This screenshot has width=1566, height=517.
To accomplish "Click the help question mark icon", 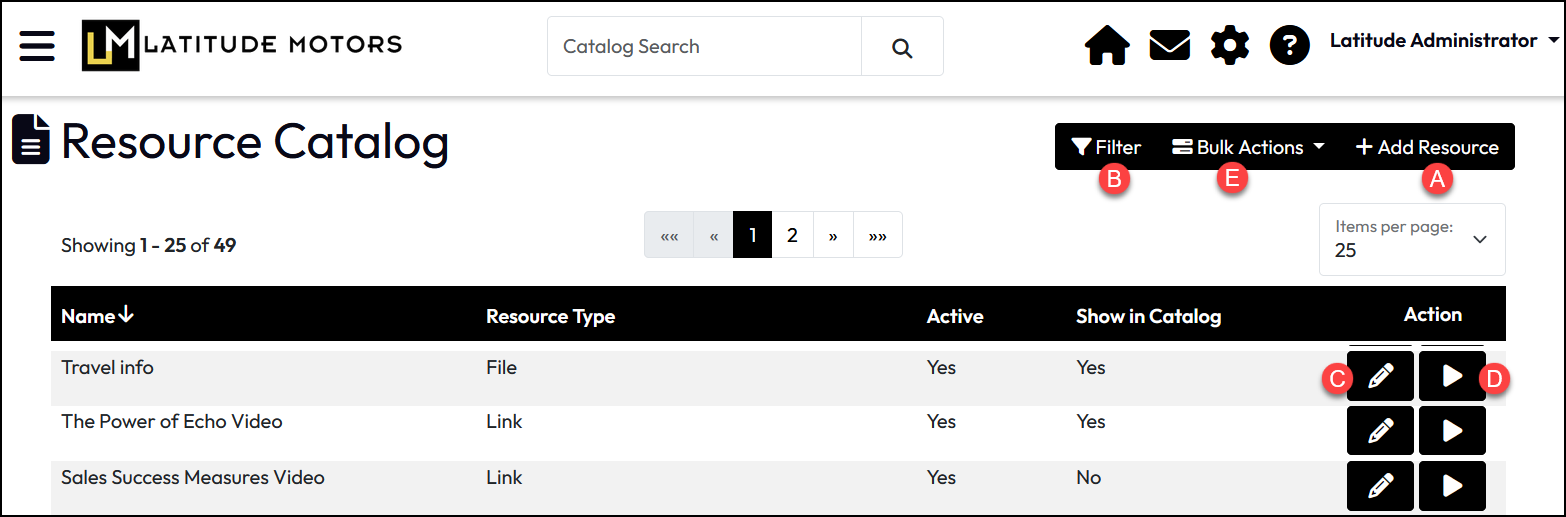I will (1289, 46).
